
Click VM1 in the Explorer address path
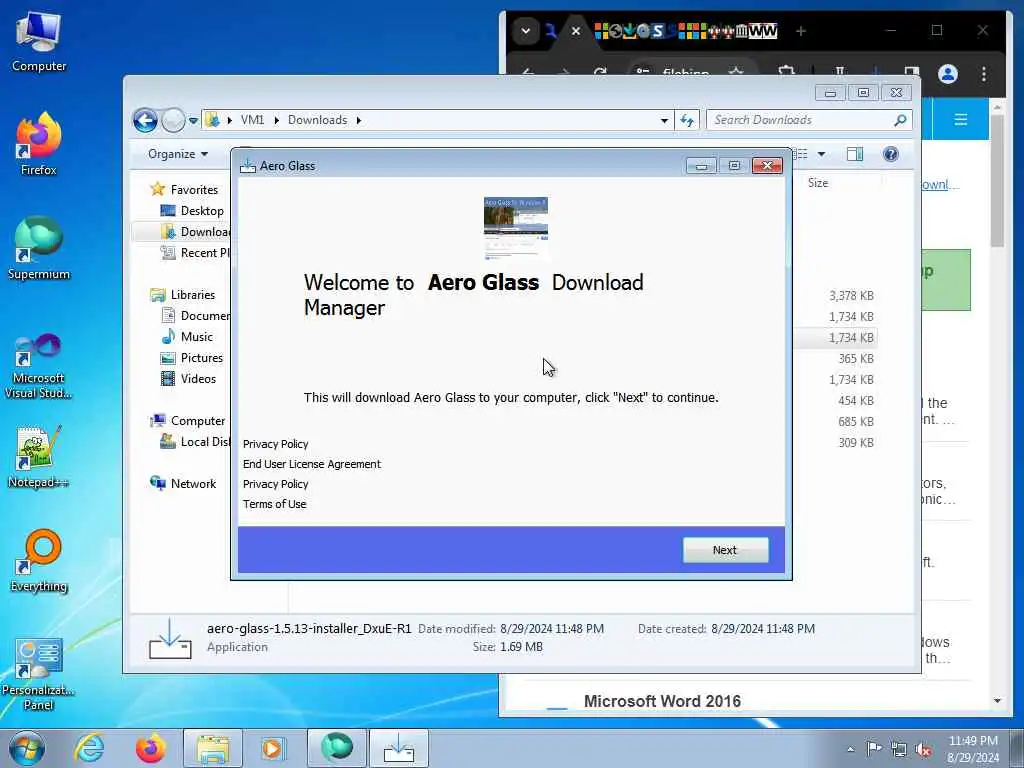click(252, 120)
